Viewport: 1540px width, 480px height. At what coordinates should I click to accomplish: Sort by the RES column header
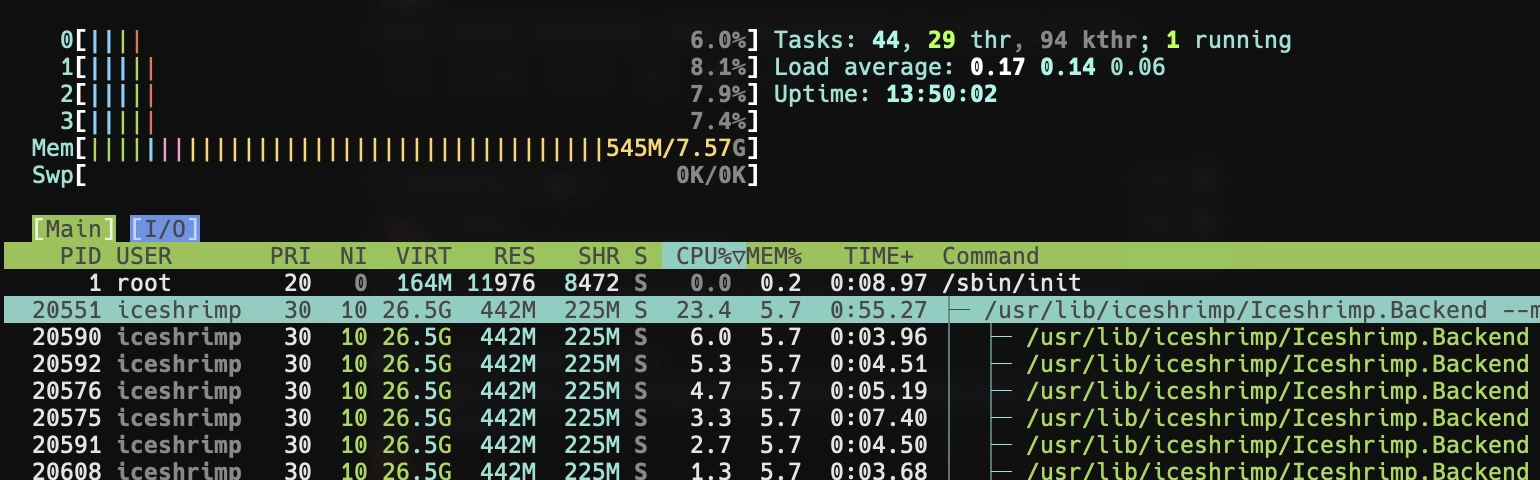pos(514,256)
